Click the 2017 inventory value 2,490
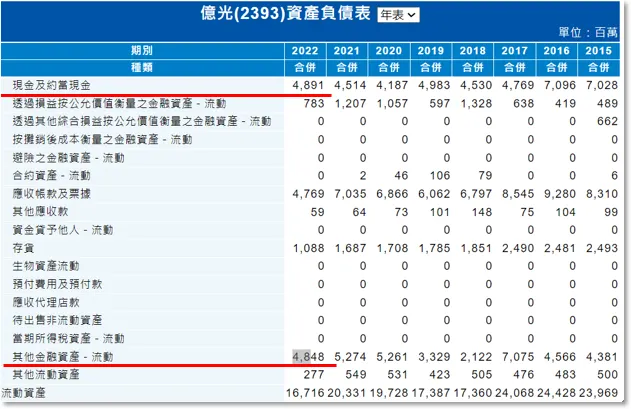631x409 pixels. (x=518, y=248)
